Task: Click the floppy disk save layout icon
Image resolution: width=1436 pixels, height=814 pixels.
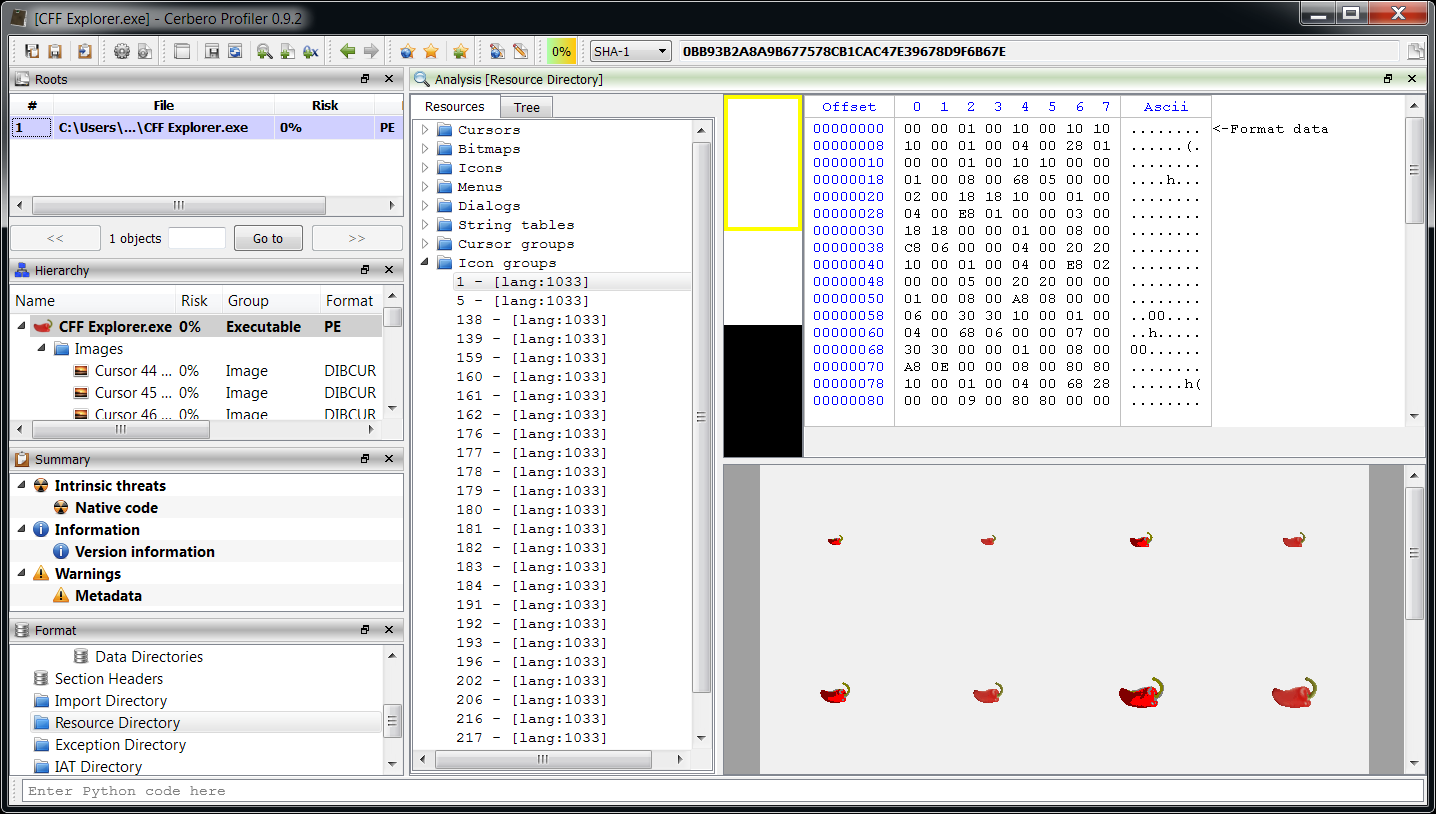Action: pos(212,51)
